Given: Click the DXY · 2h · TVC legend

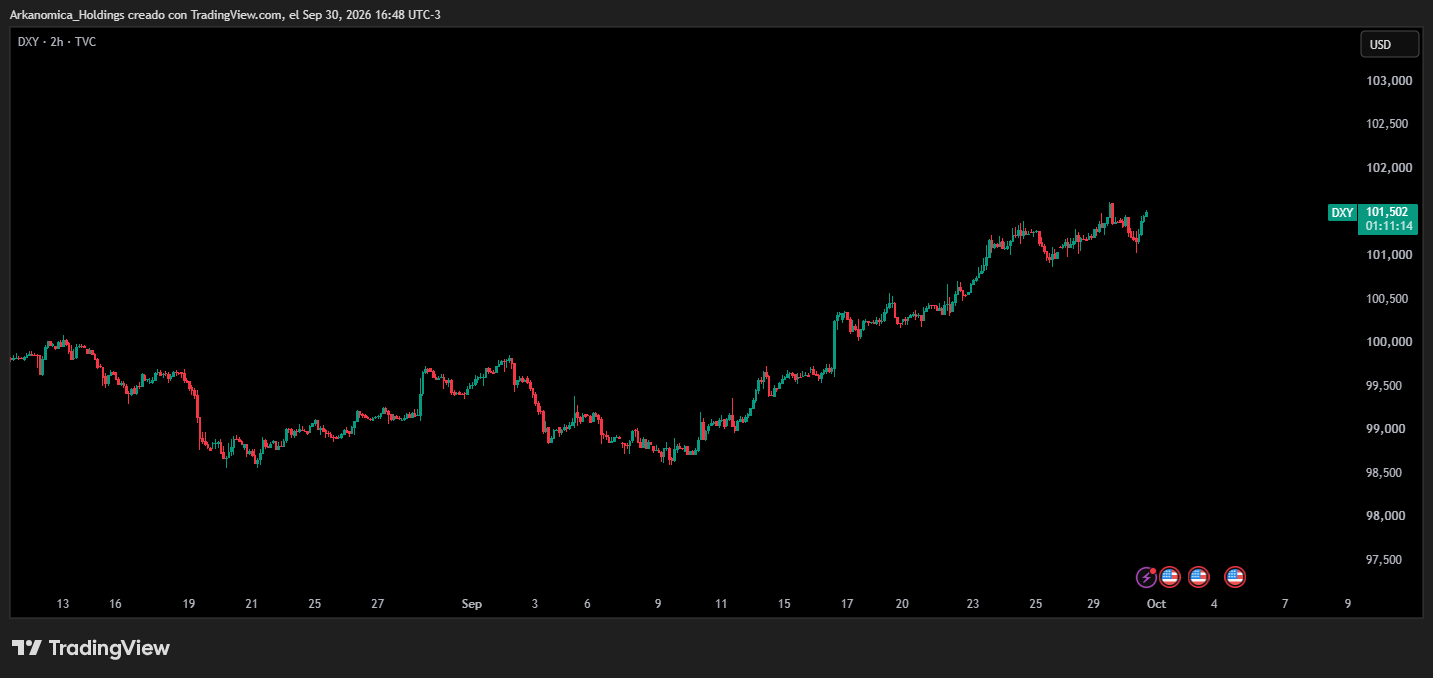Looking at the screenshot, I should tap(57, 42).
